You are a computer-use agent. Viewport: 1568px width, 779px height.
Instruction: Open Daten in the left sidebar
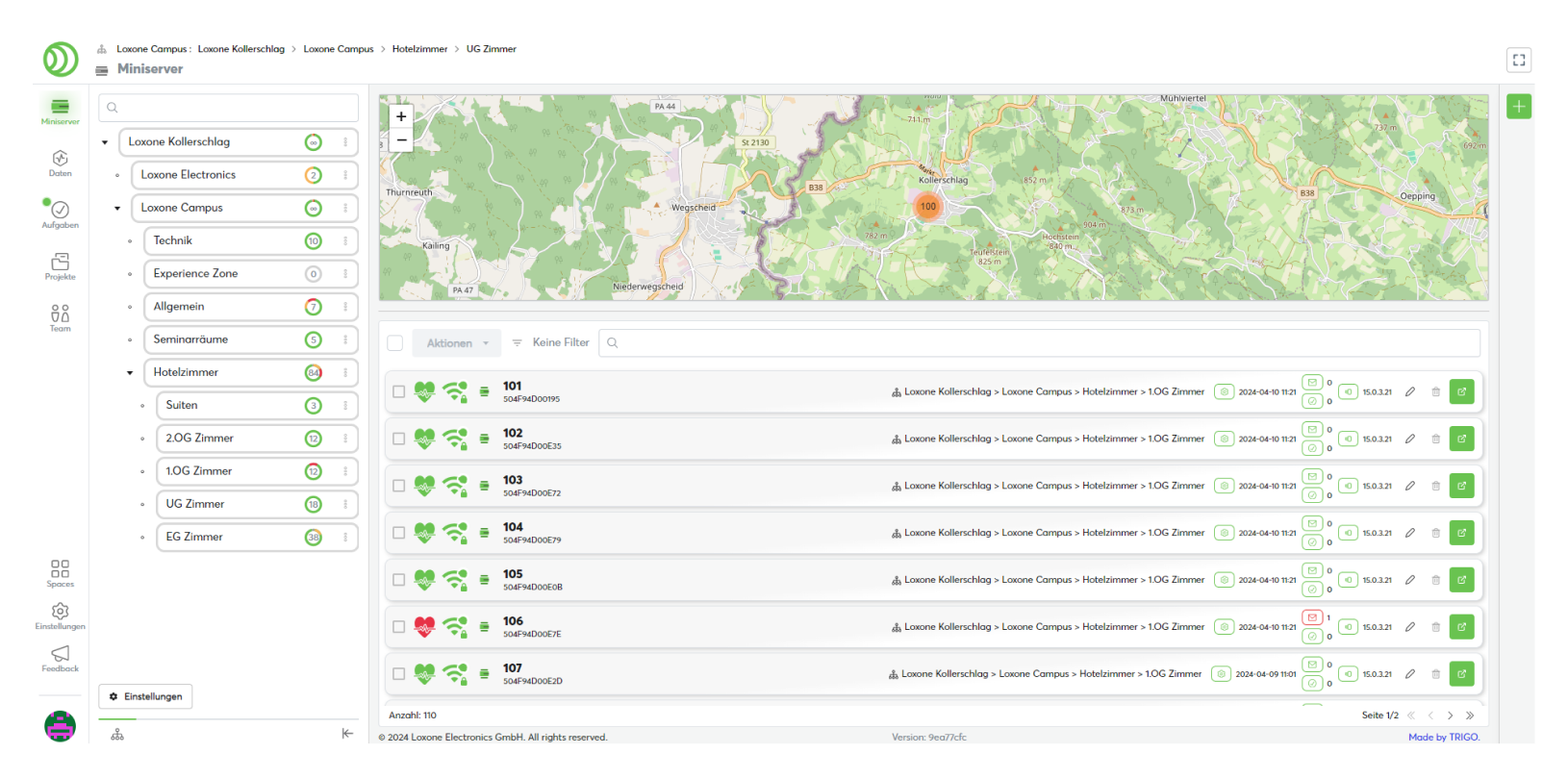60,162
